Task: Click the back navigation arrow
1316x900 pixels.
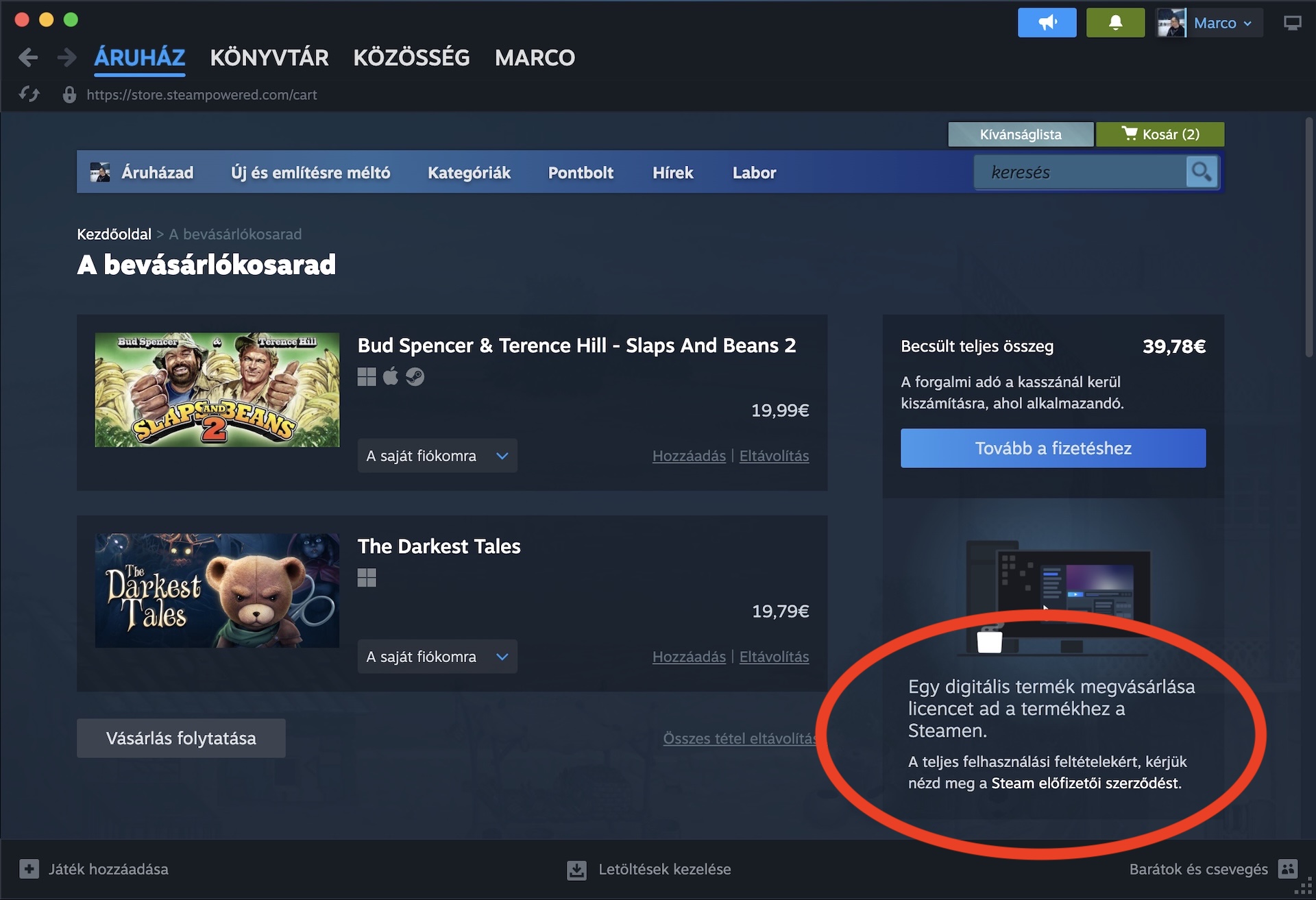Action: (x=28, y=58)
